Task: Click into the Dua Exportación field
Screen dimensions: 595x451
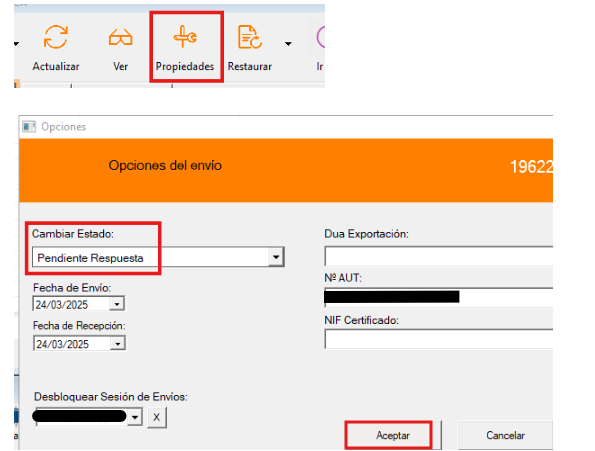Action: coord(439,256)
